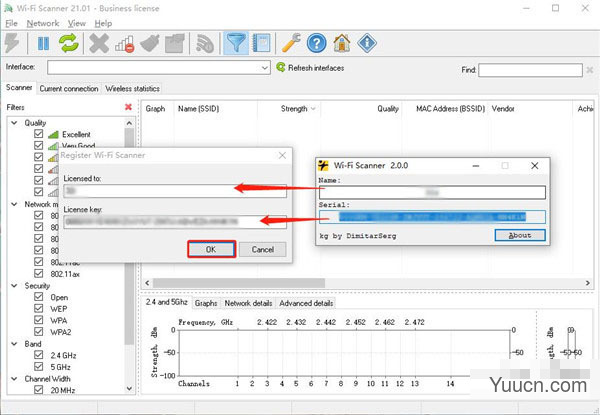Open help with the question mark icon
Viewport: 600px width, 415px height.
316,43
